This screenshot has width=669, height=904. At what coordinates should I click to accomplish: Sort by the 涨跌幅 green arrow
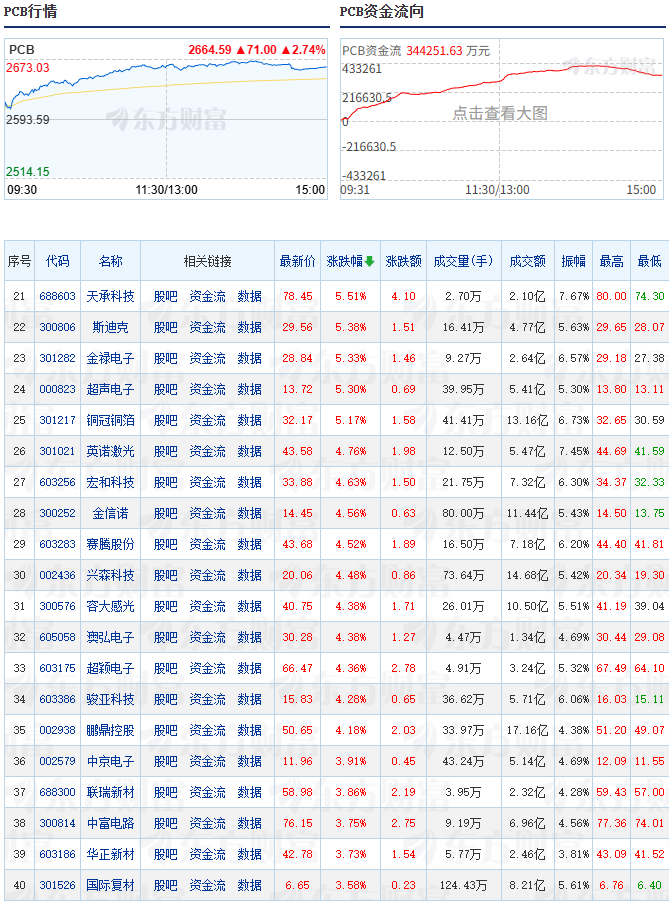click(370, 261)
